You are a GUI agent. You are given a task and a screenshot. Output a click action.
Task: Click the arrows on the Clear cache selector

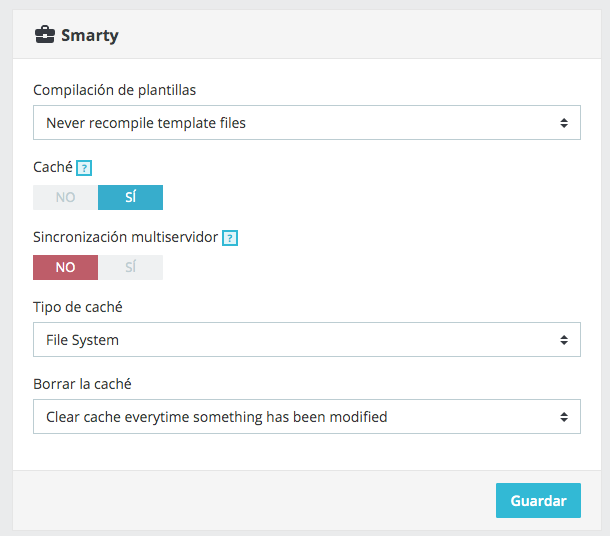pos(564,417)
